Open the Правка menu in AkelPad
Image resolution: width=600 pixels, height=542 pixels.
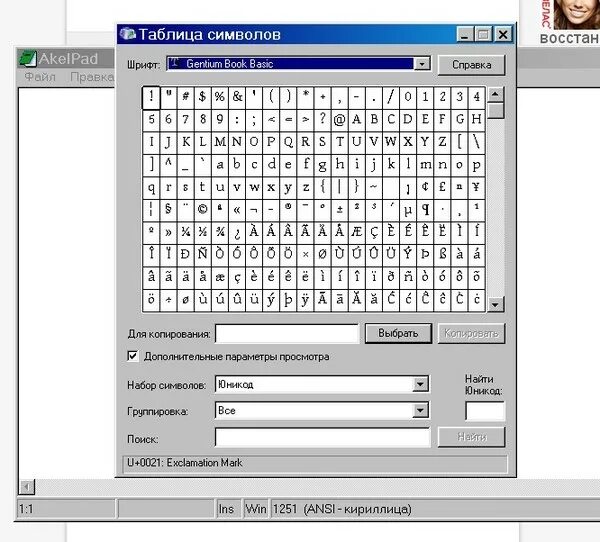[x=92, y=77]
